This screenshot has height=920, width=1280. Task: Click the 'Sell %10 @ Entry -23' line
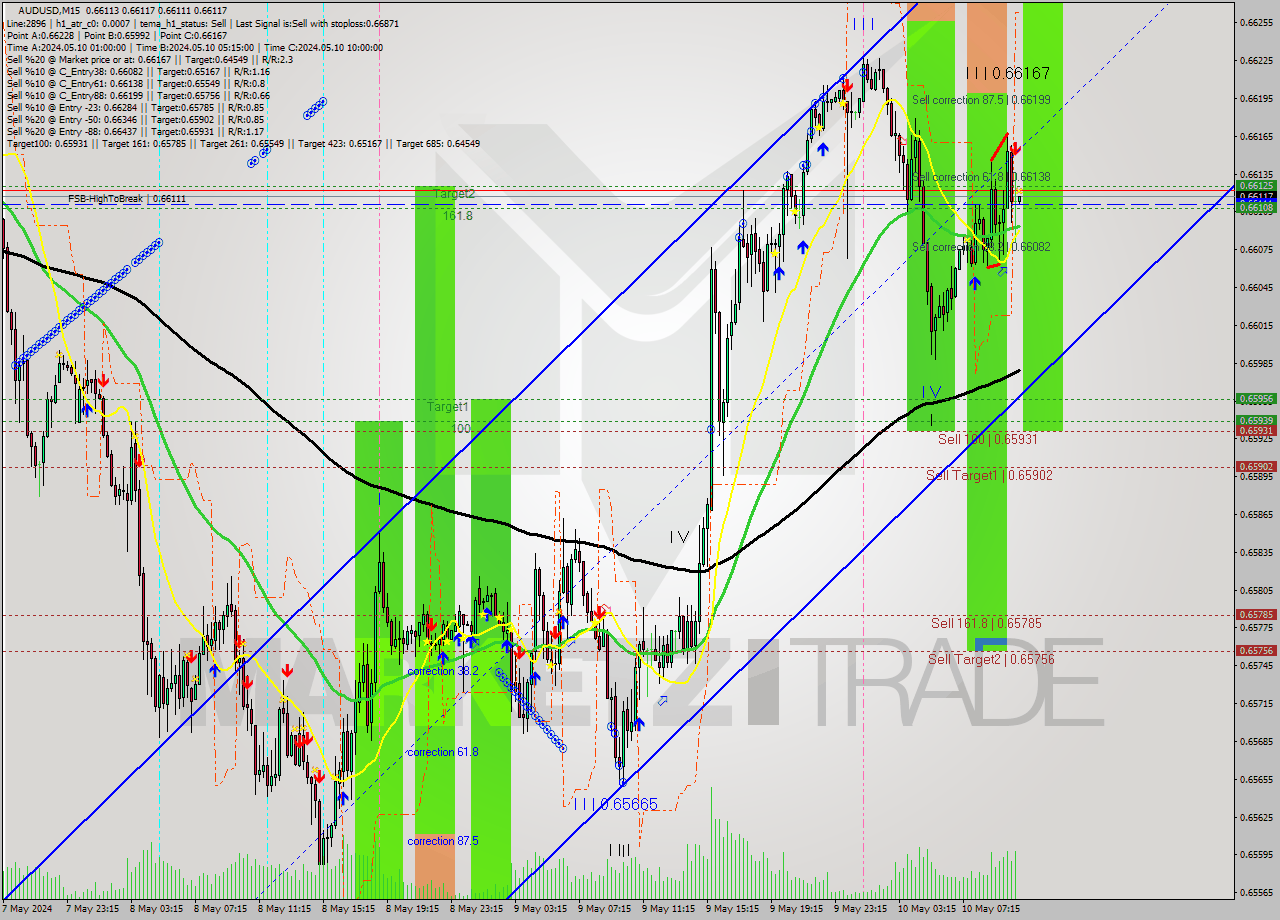pyautogui.click(x=135, y=108)
